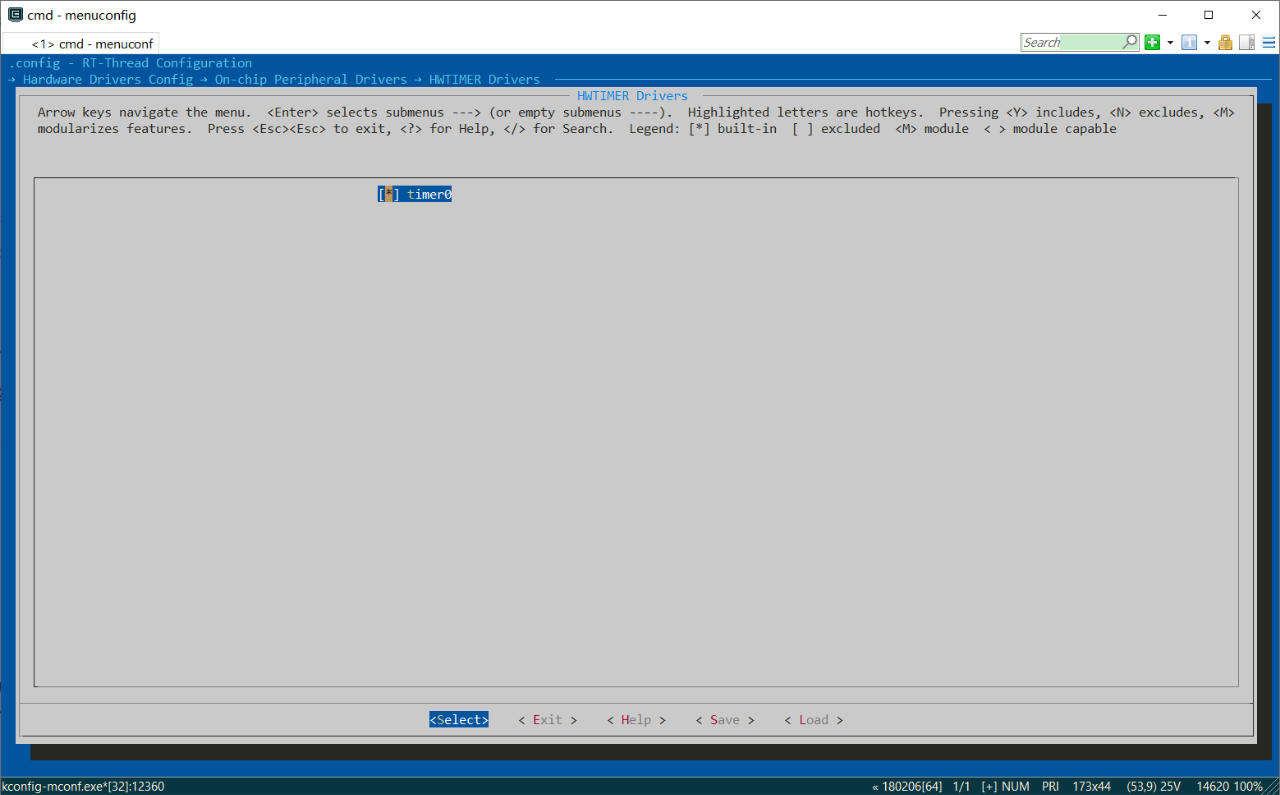Image resolution: width=1280 pixels, height=795 pixels.
Task: Click the < Load > button
Action: tap(813, 720)
